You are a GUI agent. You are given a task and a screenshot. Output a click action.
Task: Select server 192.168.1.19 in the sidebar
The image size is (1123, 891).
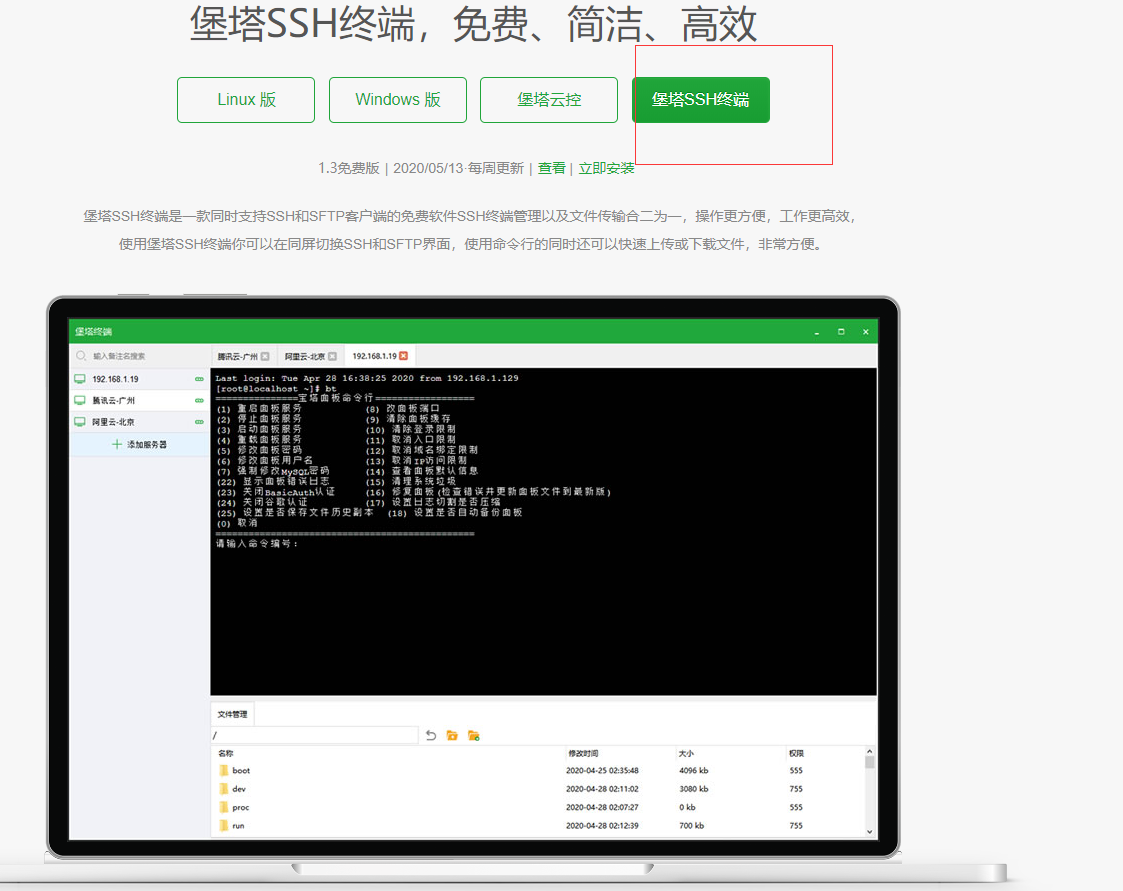pos(140,379)
